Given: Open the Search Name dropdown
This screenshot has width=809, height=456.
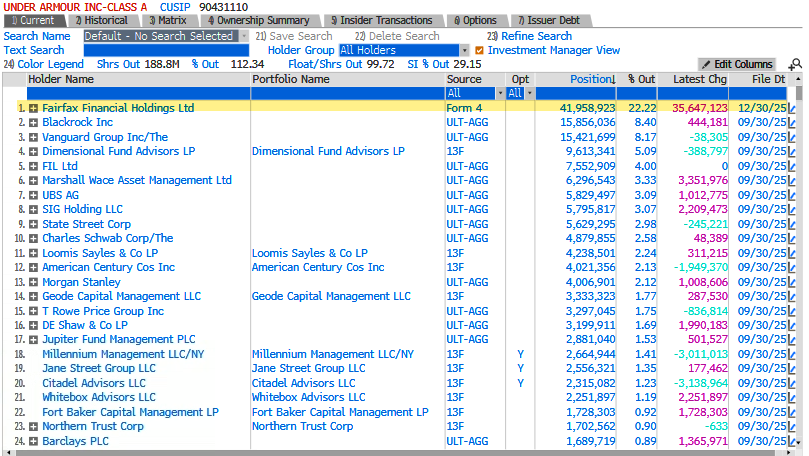Looking at the screenshot, I should (x=241, y=36).
